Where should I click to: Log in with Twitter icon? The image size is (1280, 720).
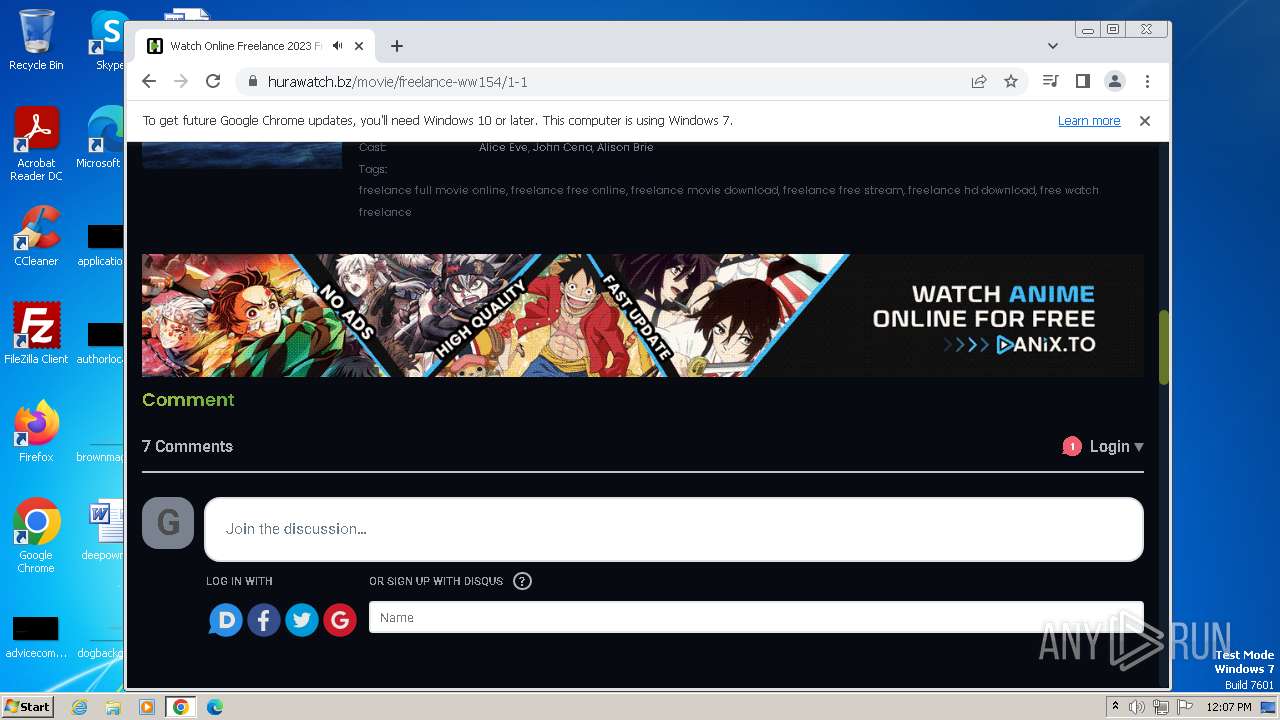coord(302,620)
